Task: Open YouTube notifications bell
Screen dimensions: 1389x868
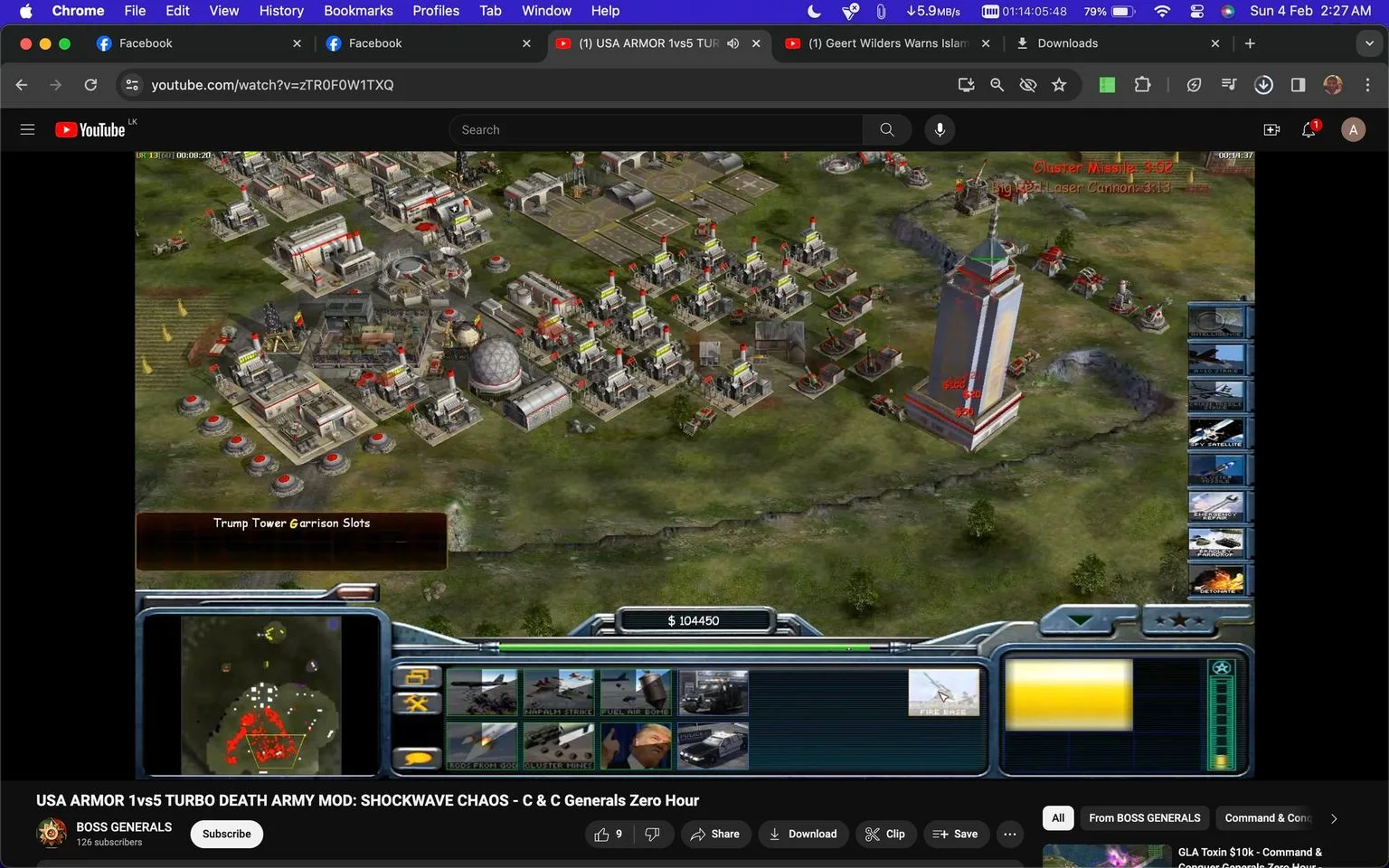Action: [x=1309, y=130]
